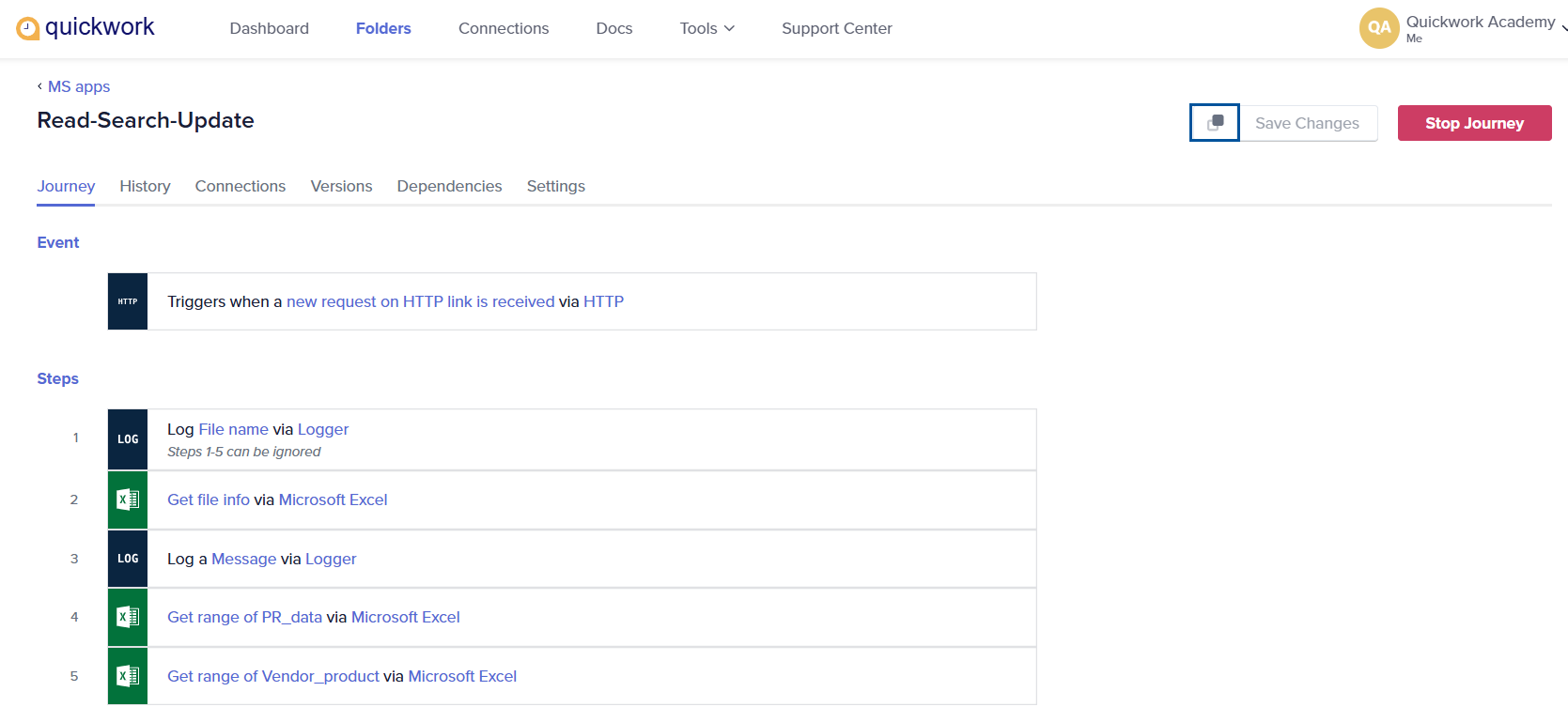Open the Folders menu item
Viewport: 1568px width, 707px height.
click(383, 28)
